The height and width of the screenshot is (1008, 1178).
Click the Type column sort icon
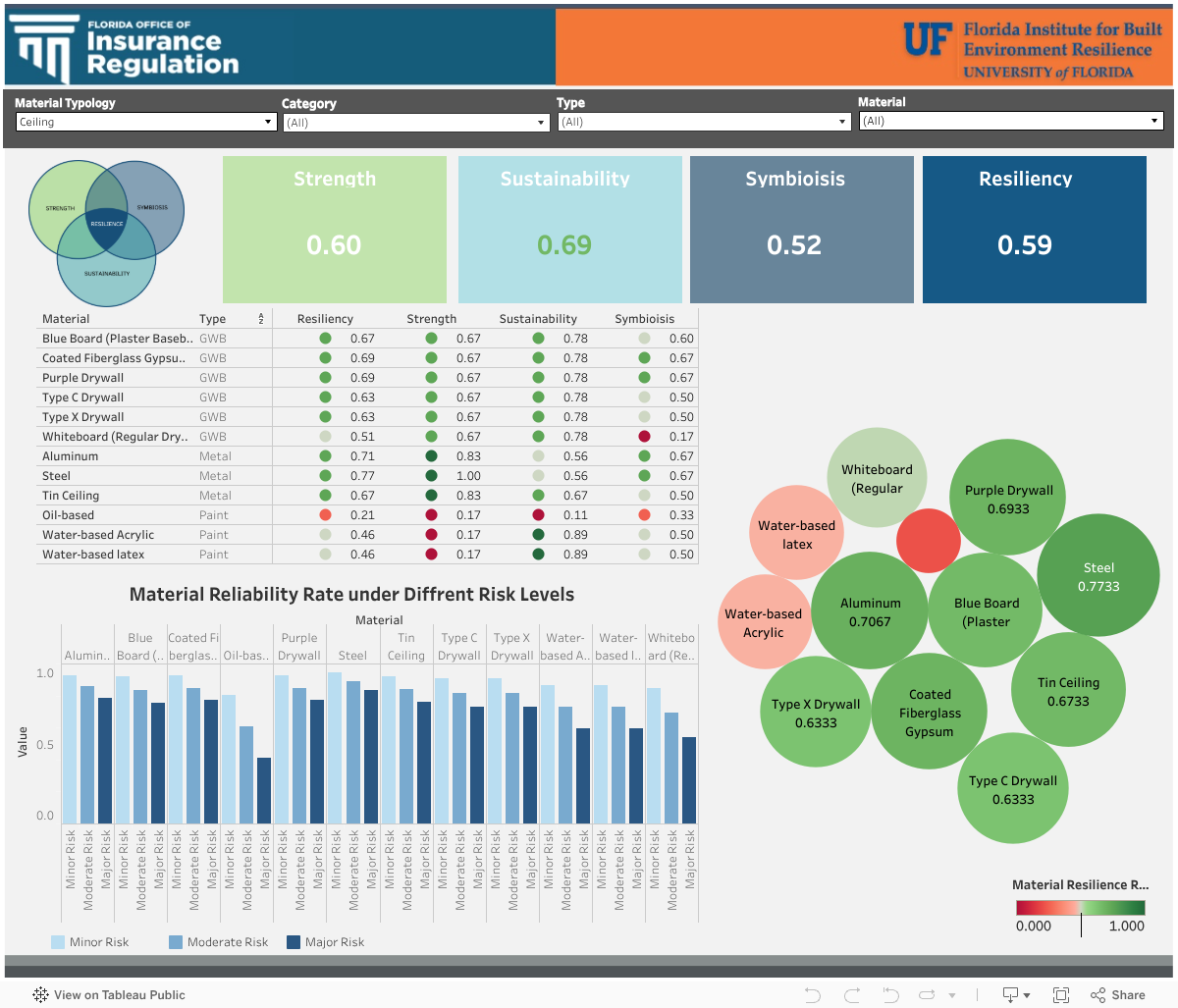tap(261, 319)
